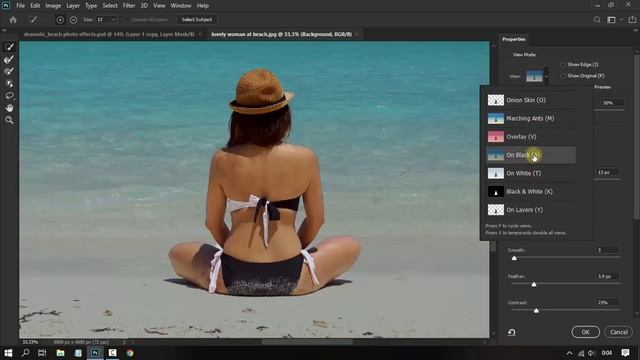Open the notification center icon

click(x=625, y=353)
